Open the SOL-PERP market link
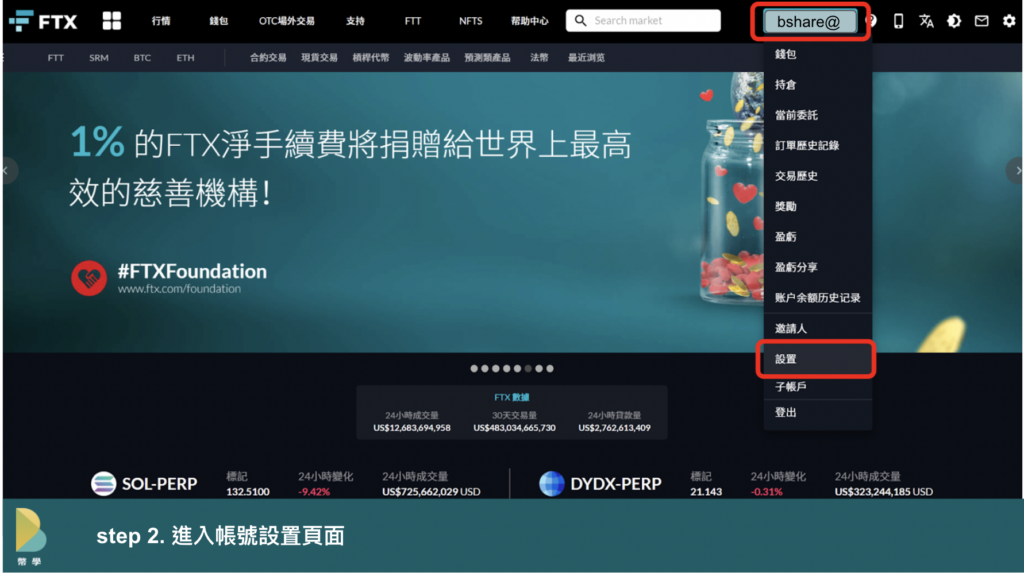 click(x=159, y=484)
